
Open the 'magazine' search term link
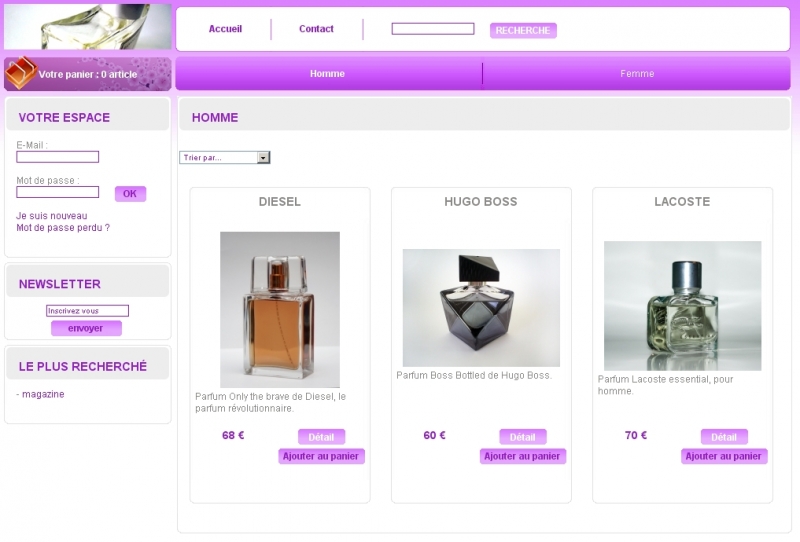tap(43, 394)
